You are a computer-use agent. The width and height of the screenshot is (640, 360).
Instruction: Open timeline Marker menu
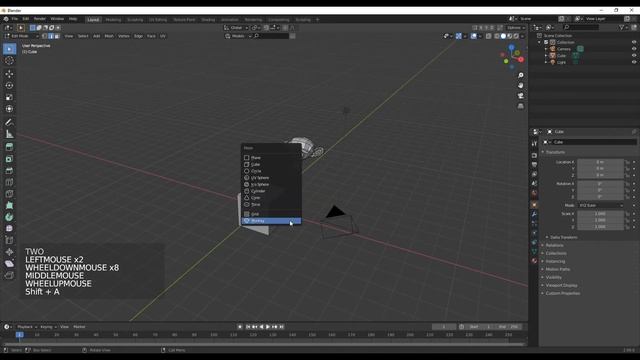pos(79,327)
